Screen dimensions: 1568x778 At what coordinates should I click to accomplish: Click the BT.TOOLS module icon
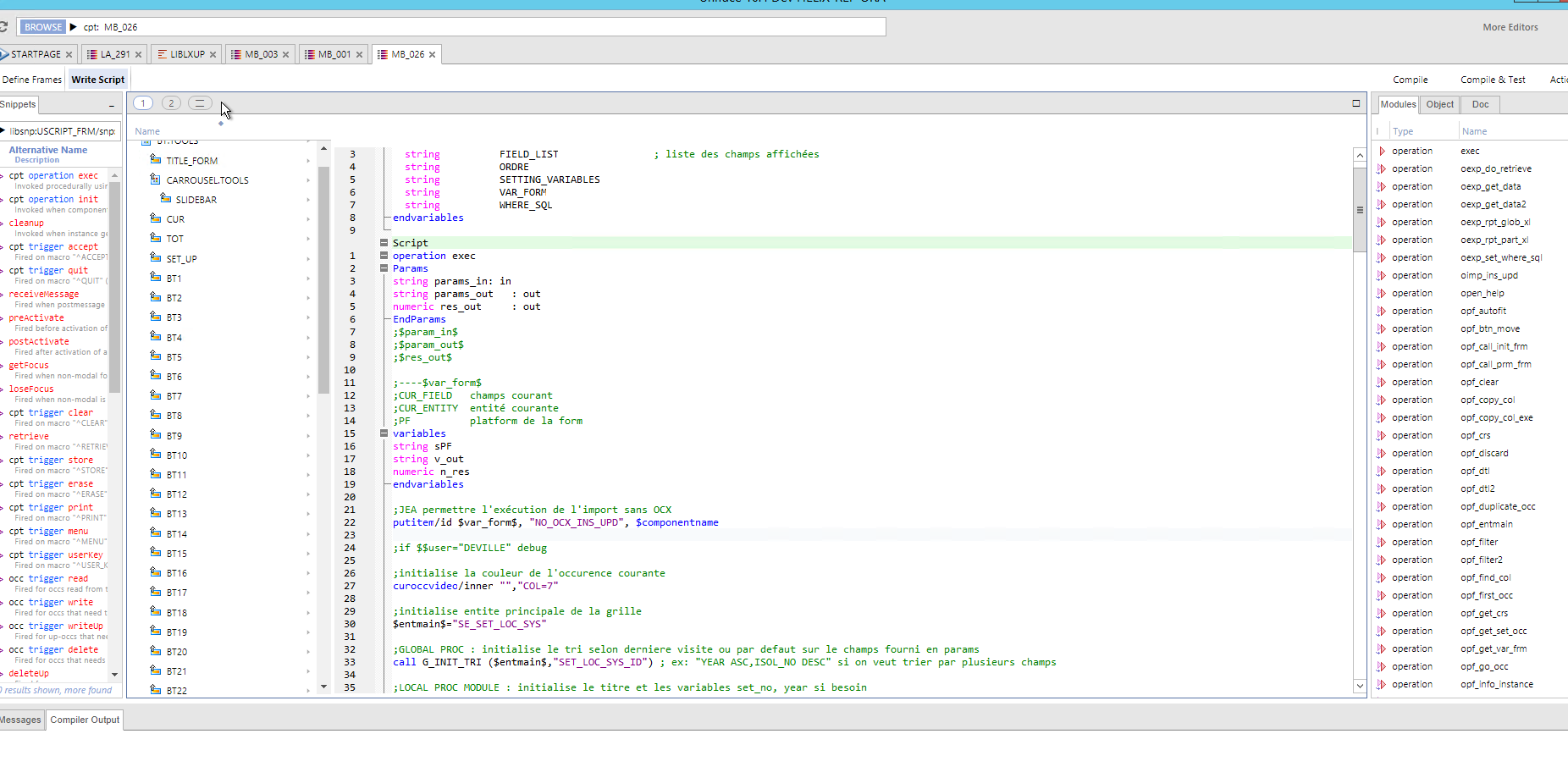(x=146, y=141)
